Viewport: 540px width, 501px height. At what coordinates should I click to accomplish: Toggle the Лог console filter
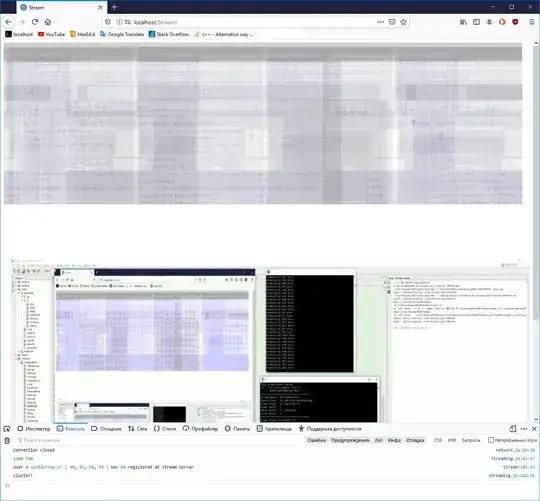(x=378, y=440)
